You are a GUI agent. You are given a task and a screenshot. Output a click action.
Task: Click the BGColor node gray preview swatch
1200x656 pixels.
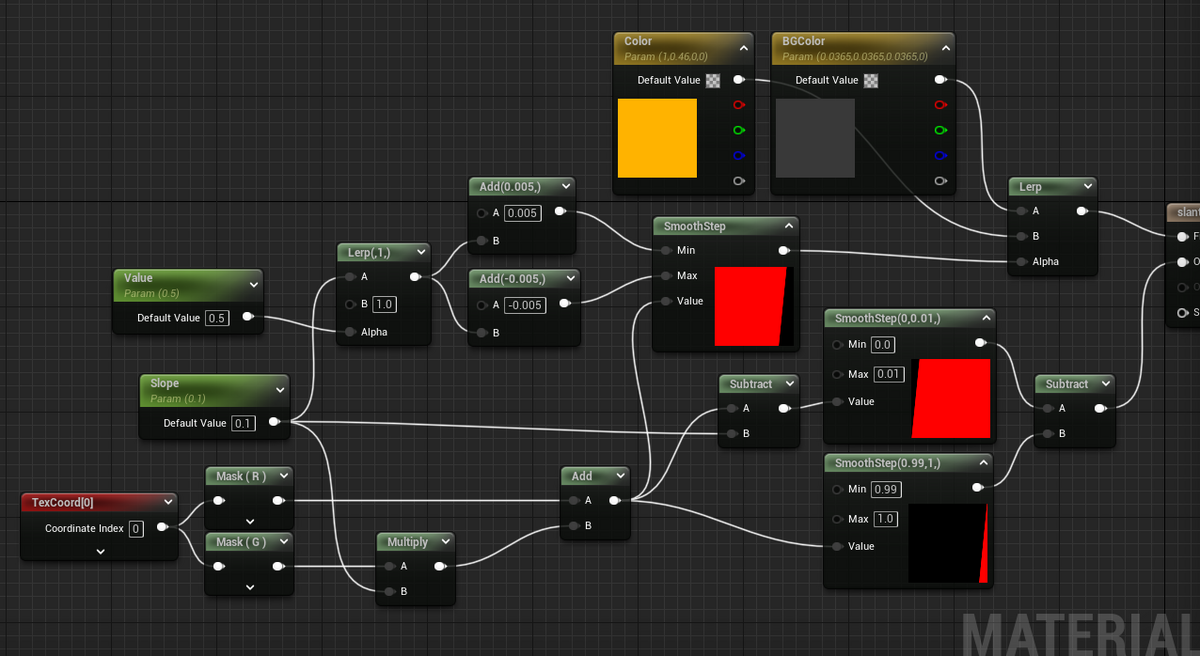pos(815,138)
